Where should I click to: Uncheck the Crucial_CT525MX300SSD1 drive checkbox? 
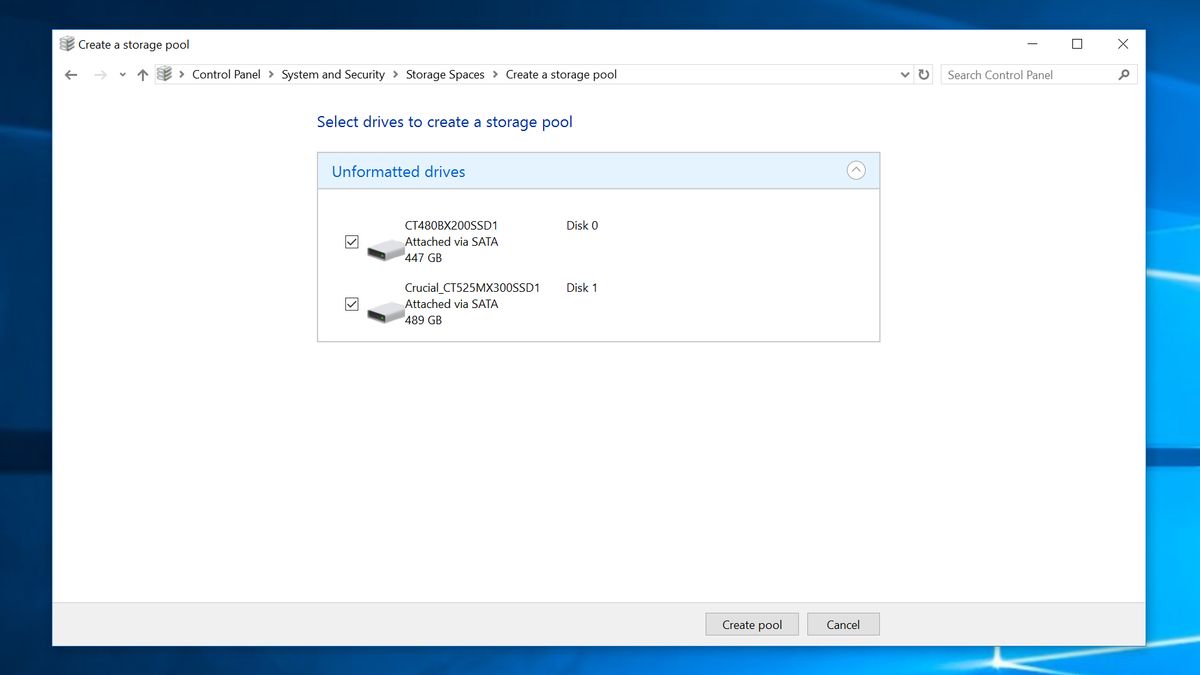[351, 304]
